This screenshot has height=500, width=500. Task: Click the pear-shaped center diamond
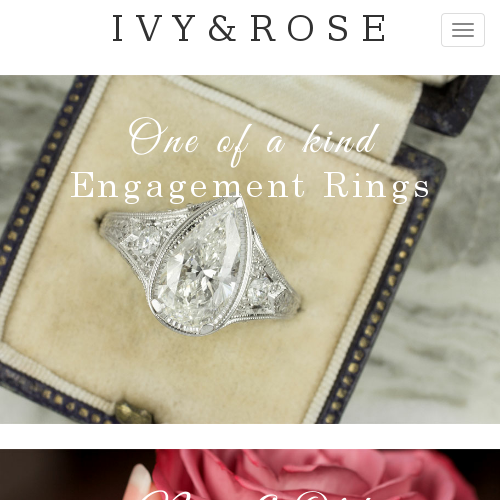coord(199,267)
